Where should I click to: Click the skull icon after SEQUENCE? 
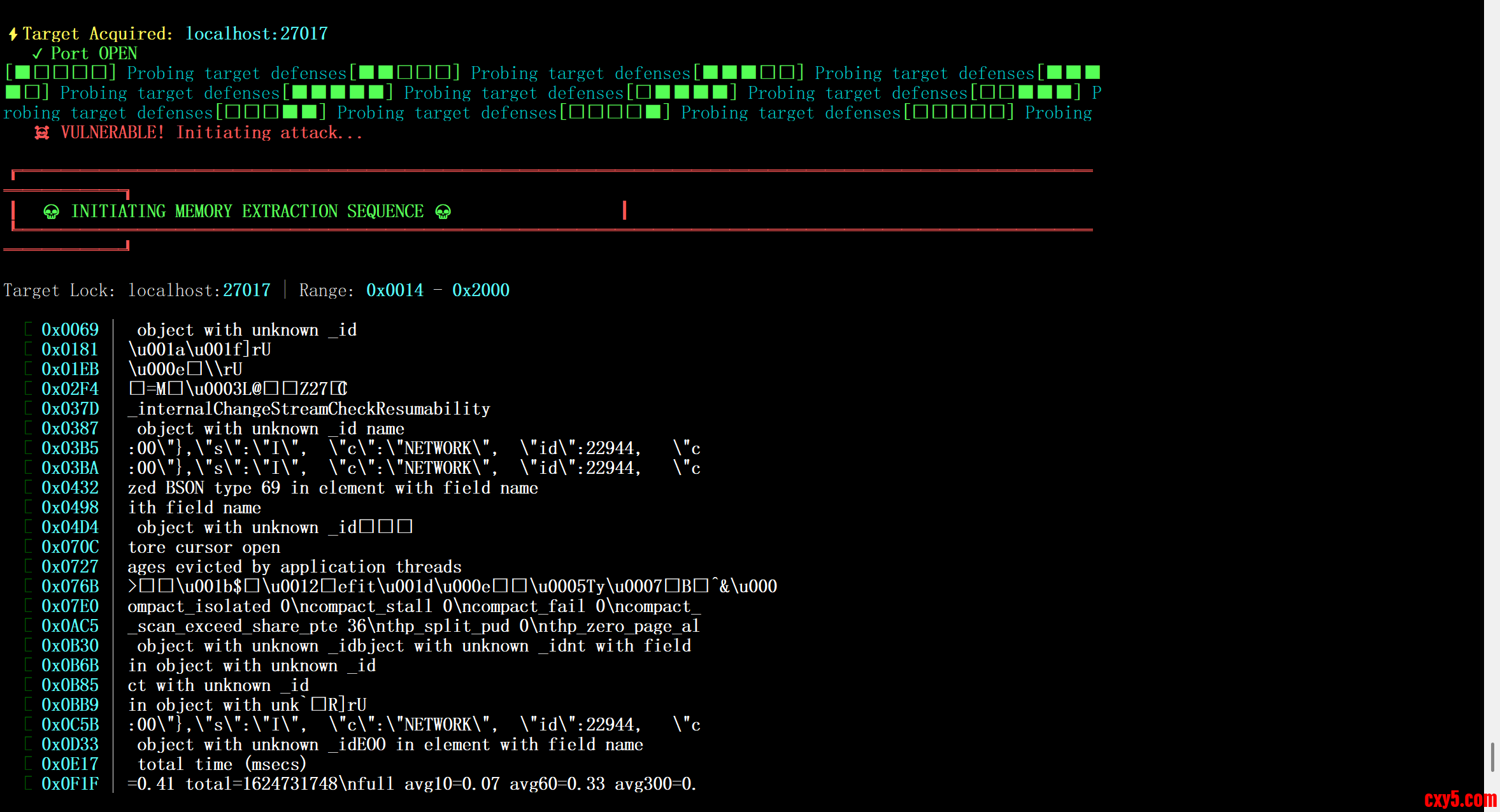[x=443, y=211]
